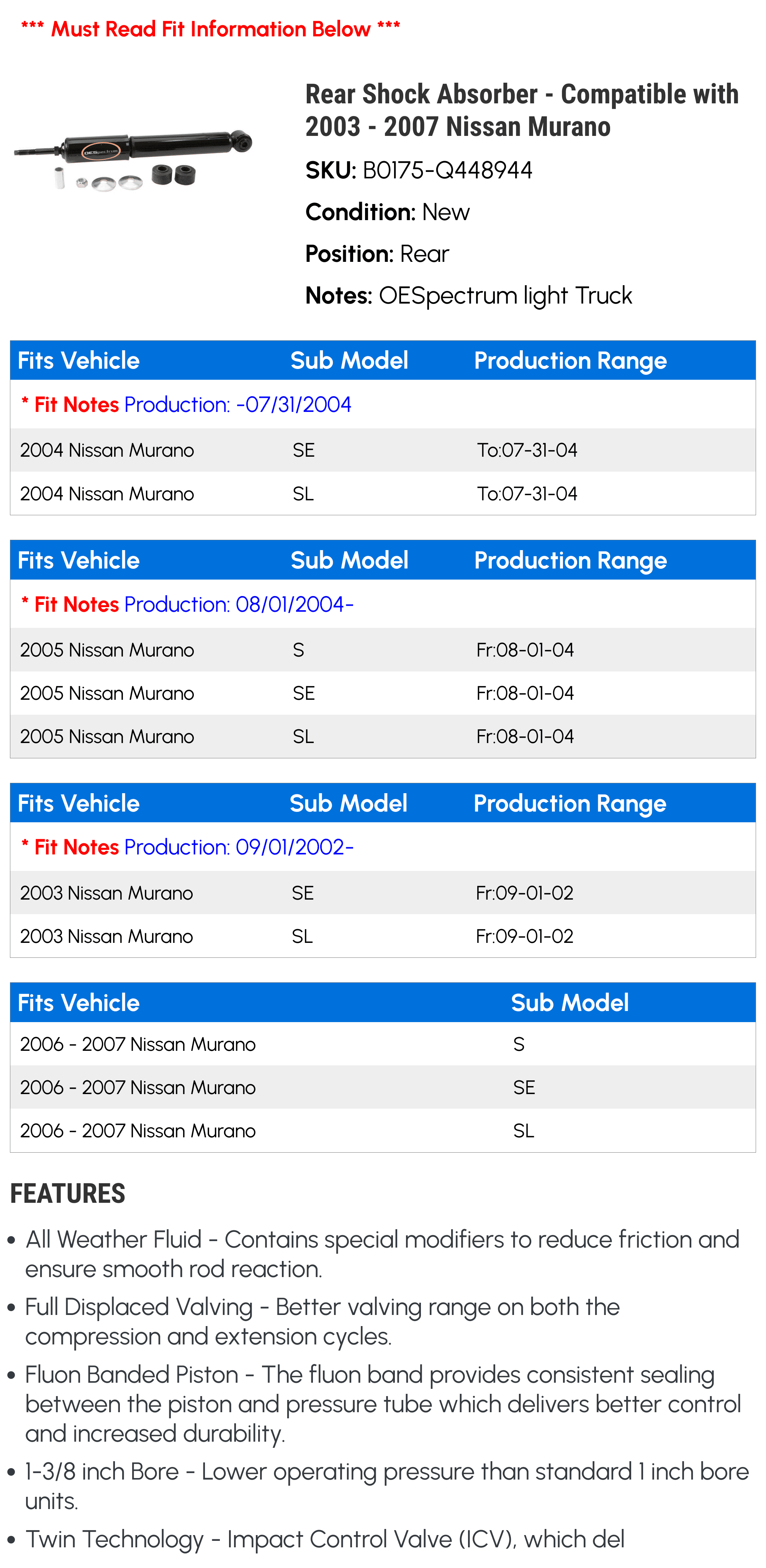This screenshot has width=766, height=1568.
Task: Click the Fr:09-01-02 range in 2003 SL row
Action: pos(524,936)
